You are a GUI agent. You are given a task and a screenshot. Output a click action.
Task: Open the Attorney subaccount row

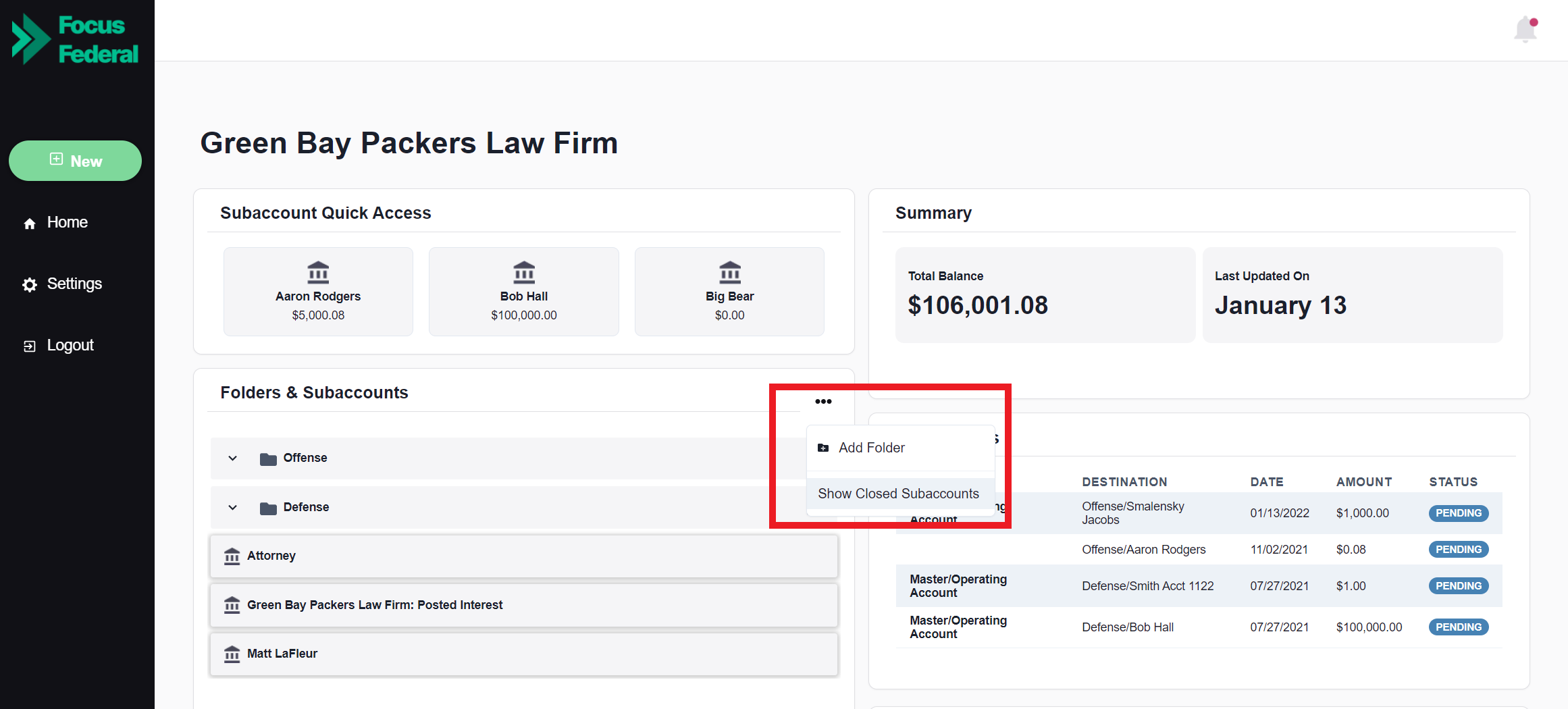pyautogui.click(x=524, y=556)
